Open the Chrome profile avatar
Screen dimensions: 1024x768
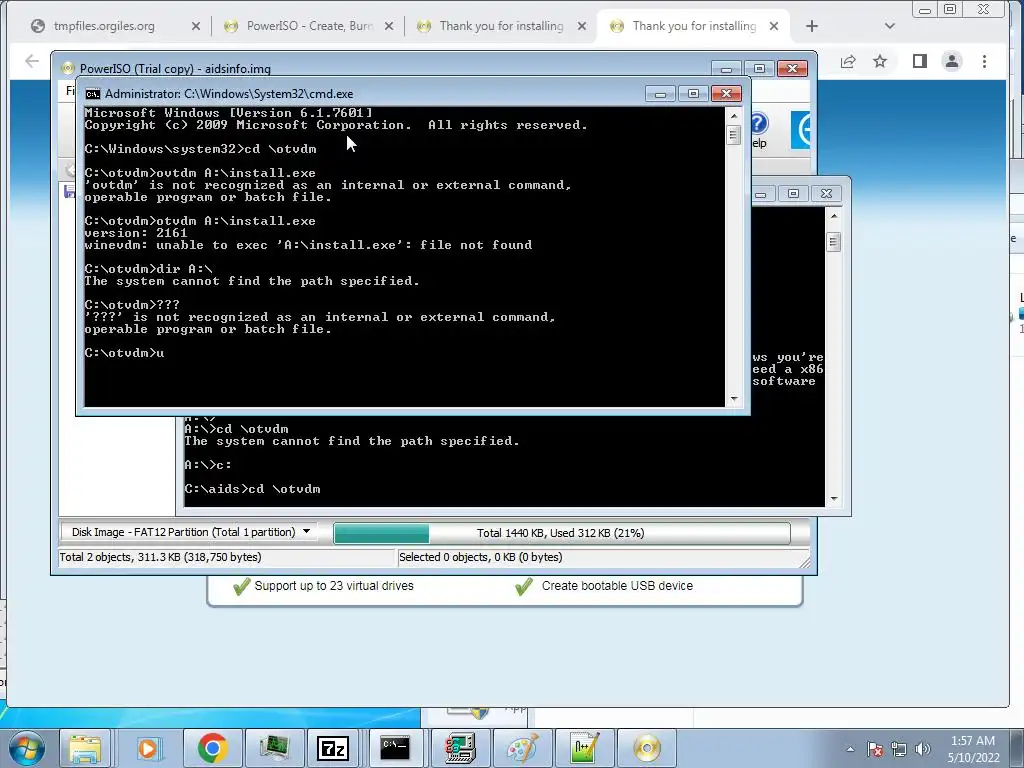pyautogui.click(x=952, y=61)
